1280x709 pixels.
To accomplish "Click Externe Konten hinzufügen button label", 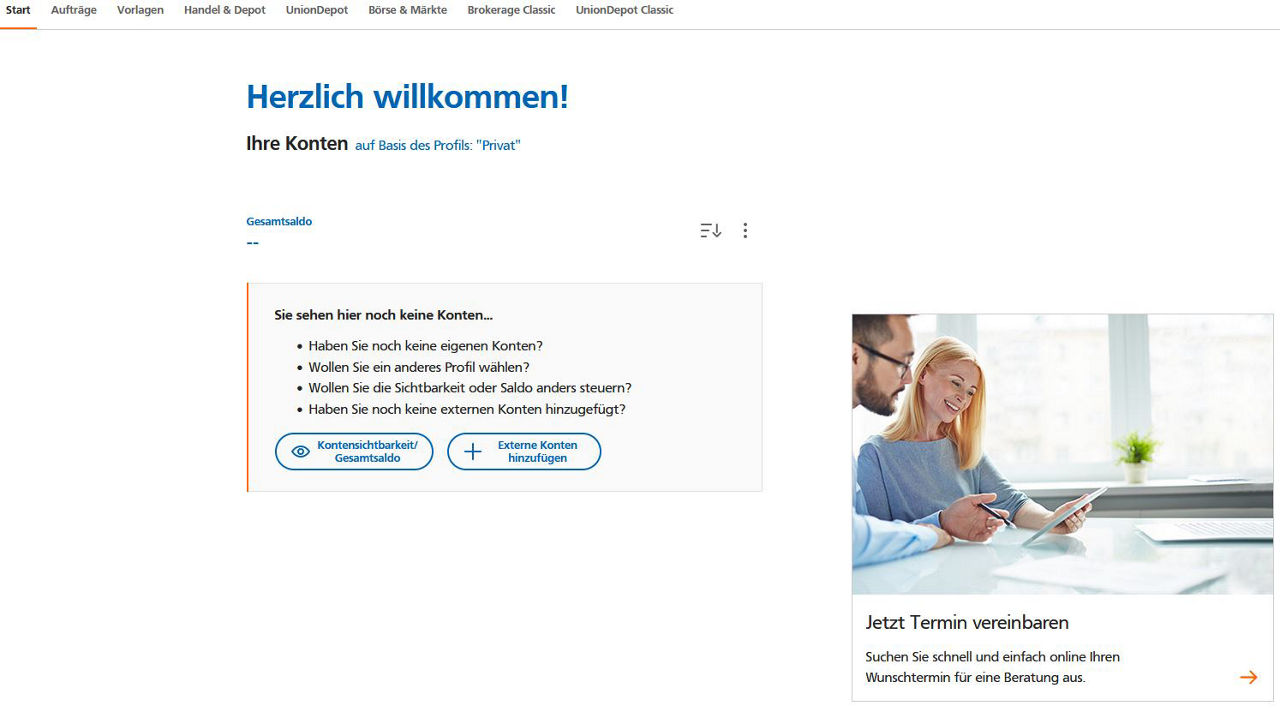I will (538, 452).
